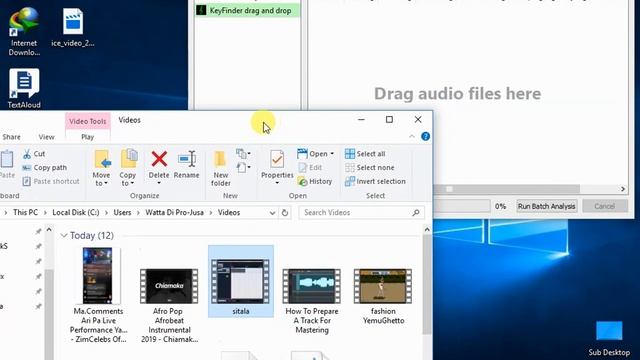
Task: Click Local Disk (C:) breadcrumb
Action: [76, 213]
